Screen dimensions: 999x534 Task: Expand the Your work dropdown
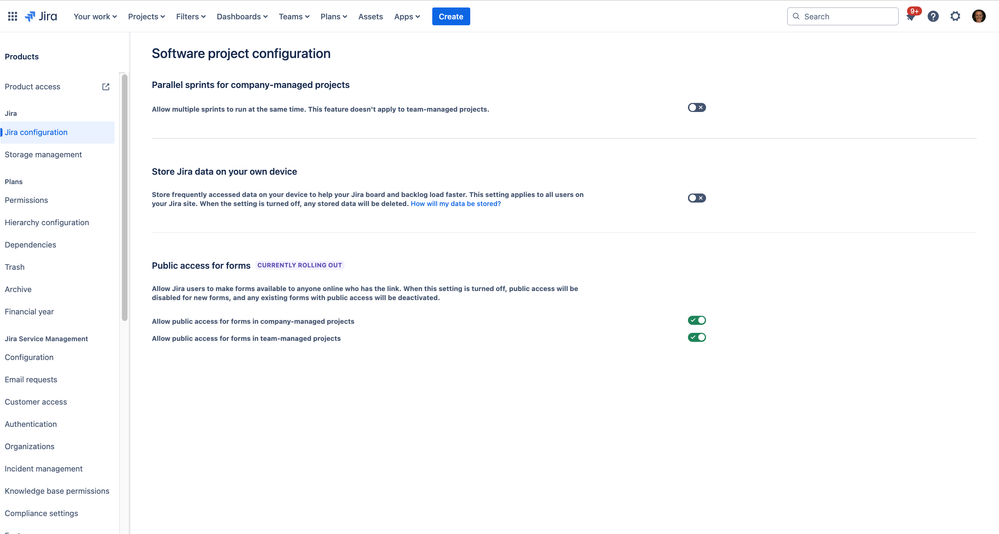tap(95, 17)
